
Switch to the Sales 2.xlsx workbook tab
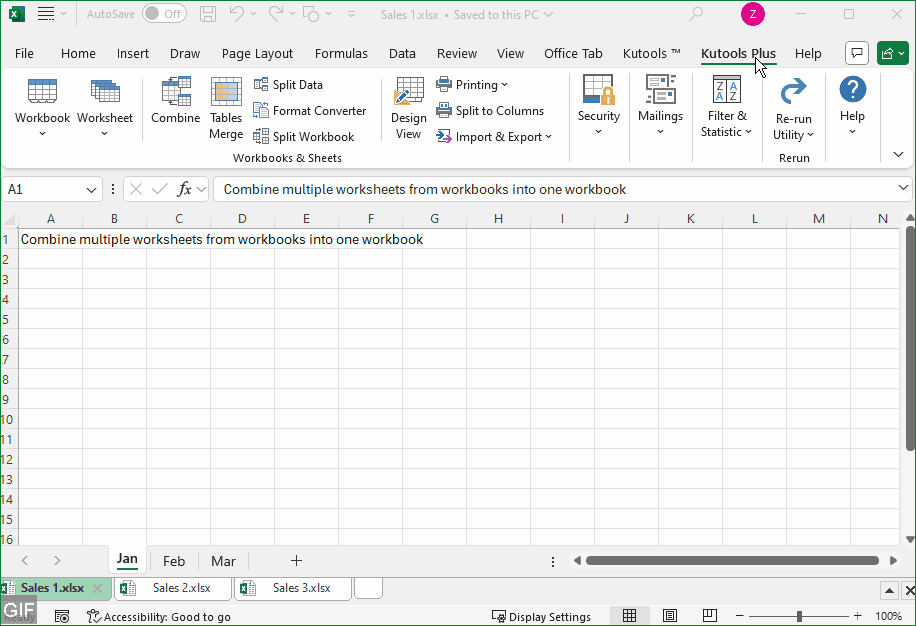click(x=174, y=588)
